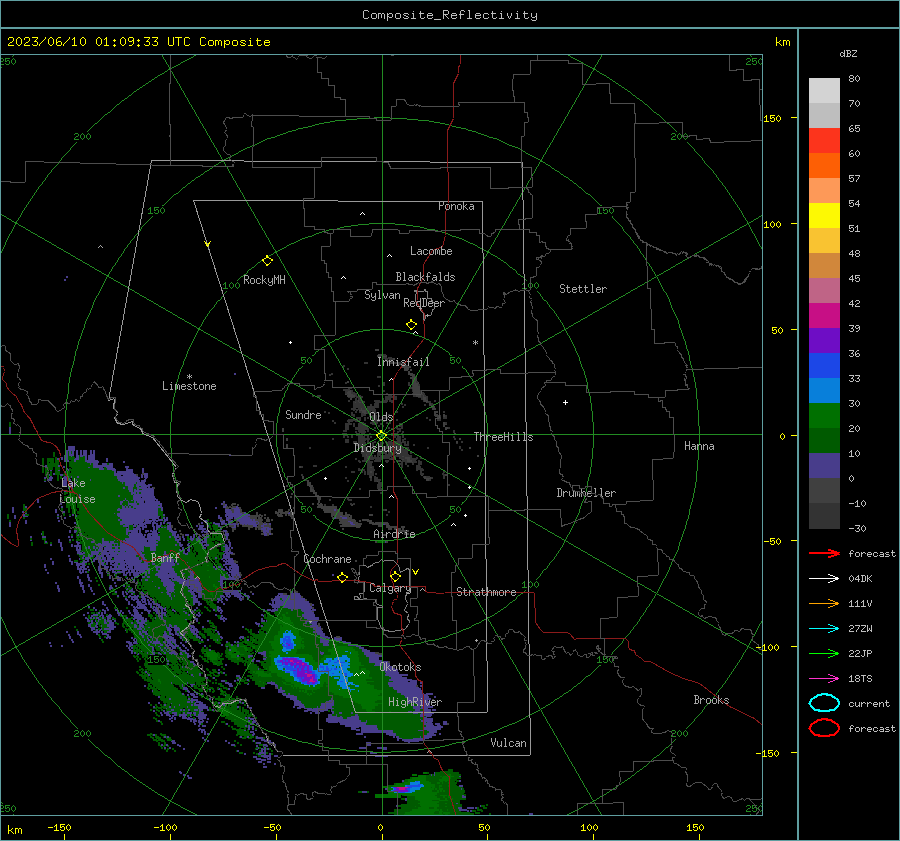Click the Vulcan label
Image resolution: width=900 pixels, height=841 pixels.
(x=508, y=742)
